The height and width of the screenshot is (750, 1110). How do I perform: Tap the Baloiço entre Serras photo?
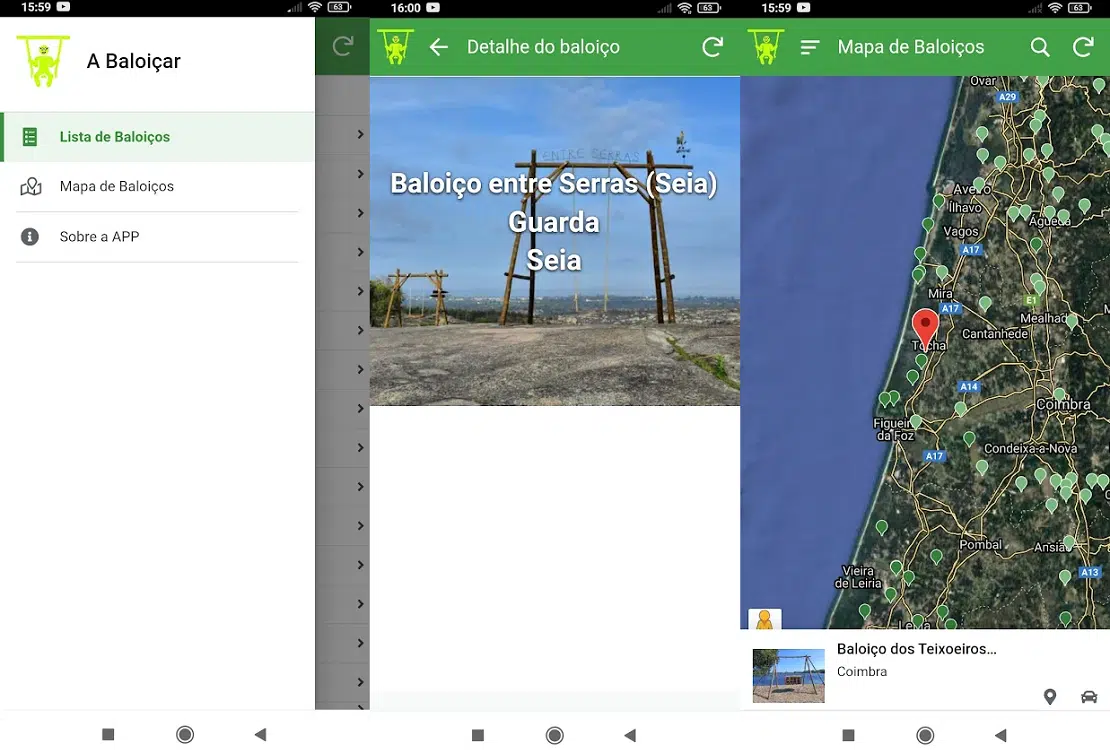click(554, 240)
